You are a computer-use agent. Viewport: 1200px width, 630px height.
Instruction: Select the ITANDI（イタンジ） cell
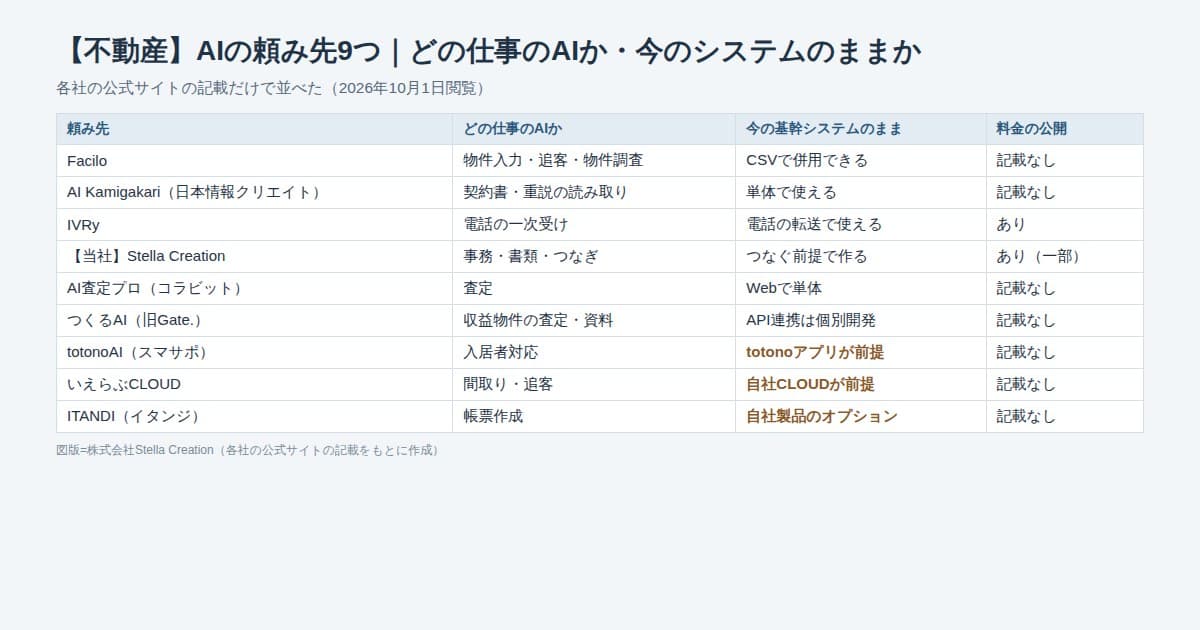[255, 417]
